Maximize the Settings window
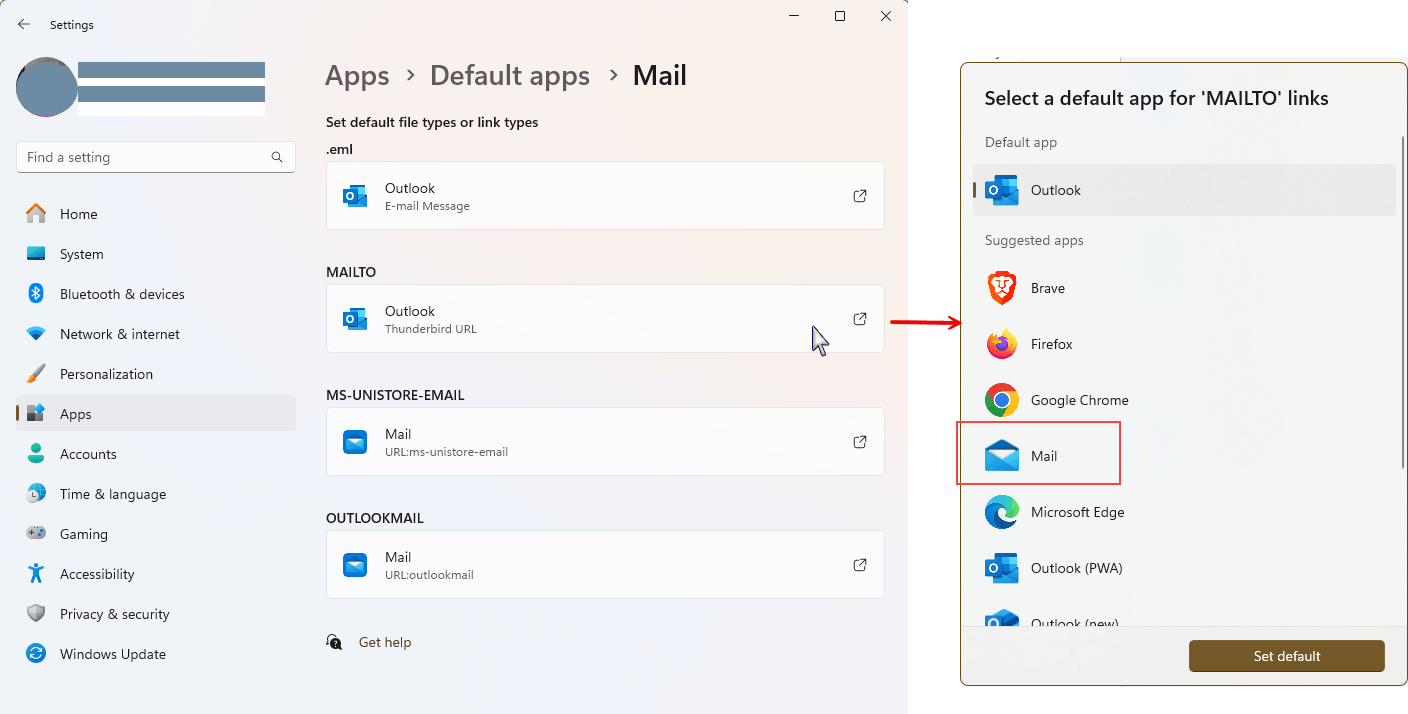The height and width of the screenshot is (714, 1408). [840, 16]
